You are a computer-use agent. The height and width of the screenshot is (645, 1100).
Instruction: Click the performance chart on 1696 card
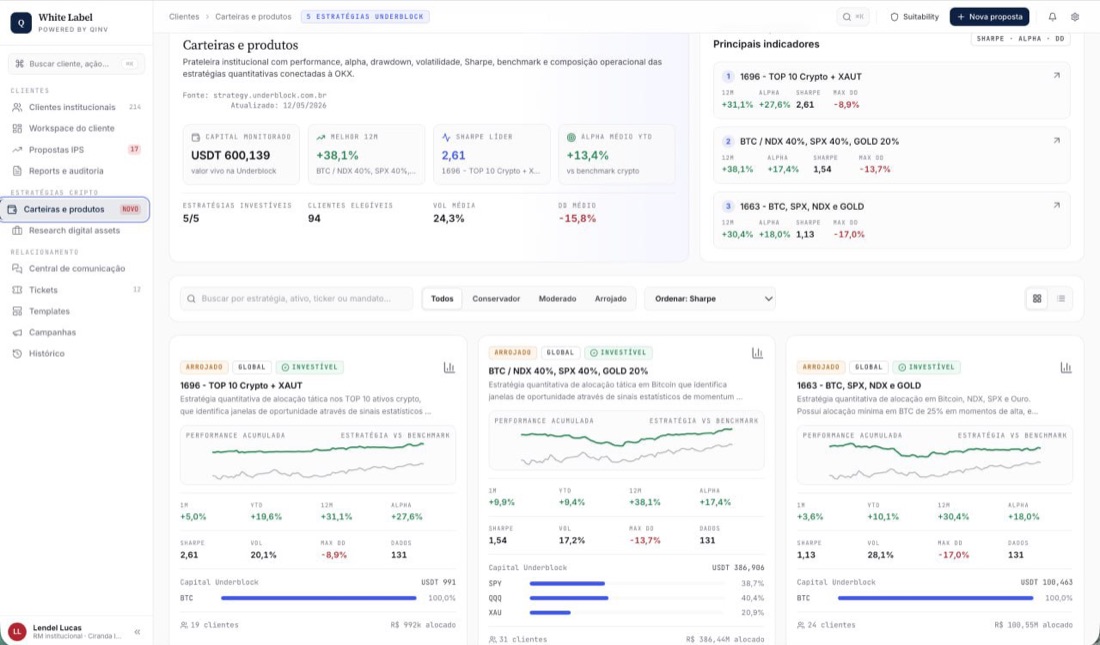coord(318,455)
